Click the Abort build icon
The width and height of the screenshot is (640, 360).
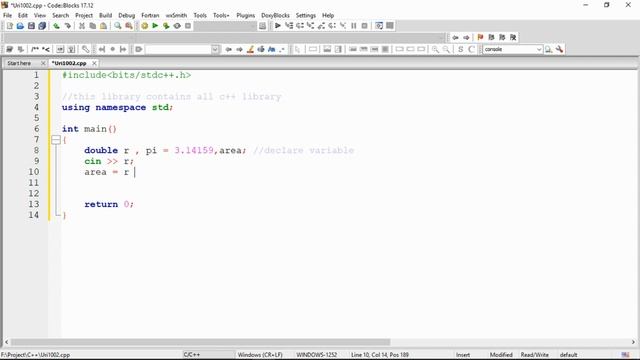[x=188, y=26]
